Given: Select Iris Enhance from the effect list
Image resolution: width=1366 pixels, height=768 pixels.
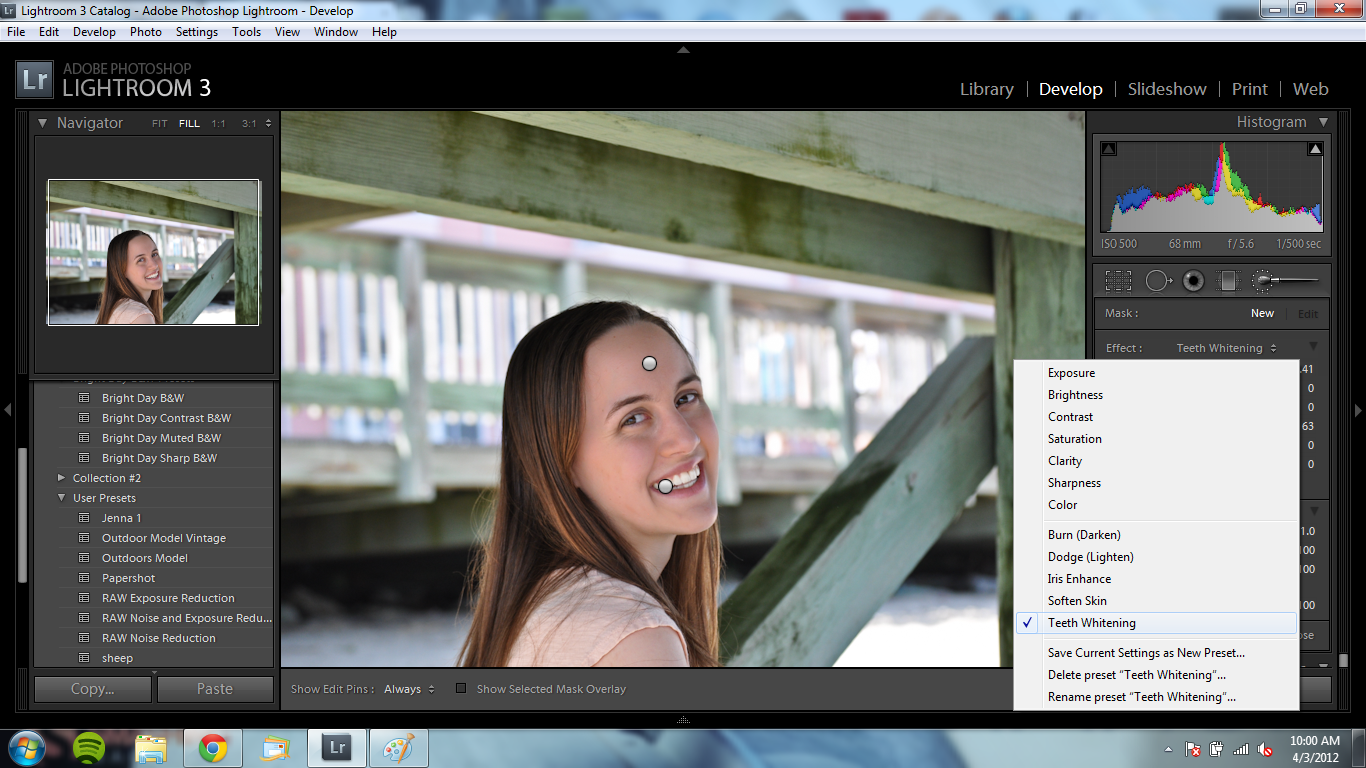Looking at the screenshot, I should coord(1079,579).
